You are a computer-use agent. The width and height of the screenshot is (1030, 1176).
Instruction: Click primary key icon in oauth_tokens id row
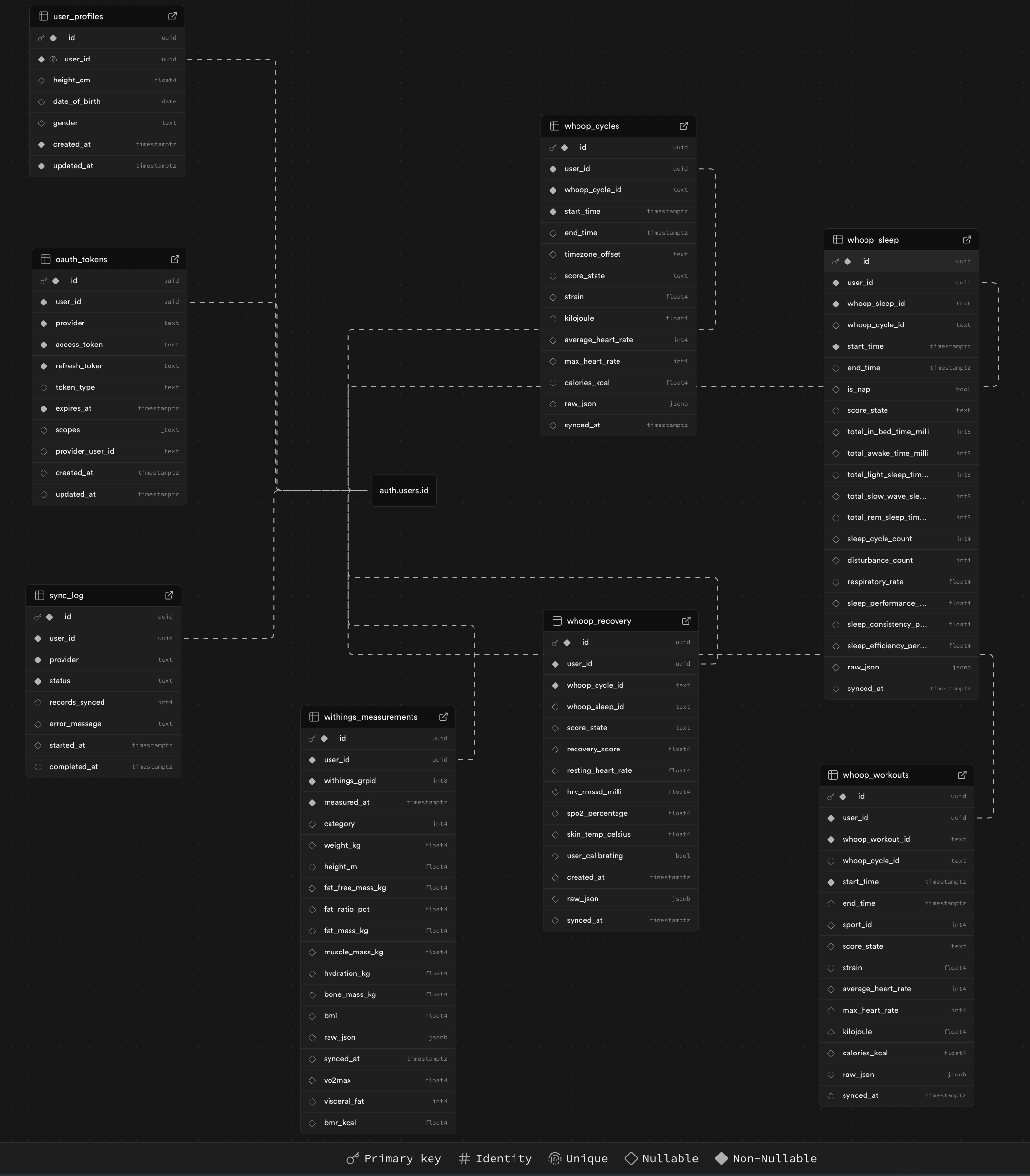pos(43,281)
